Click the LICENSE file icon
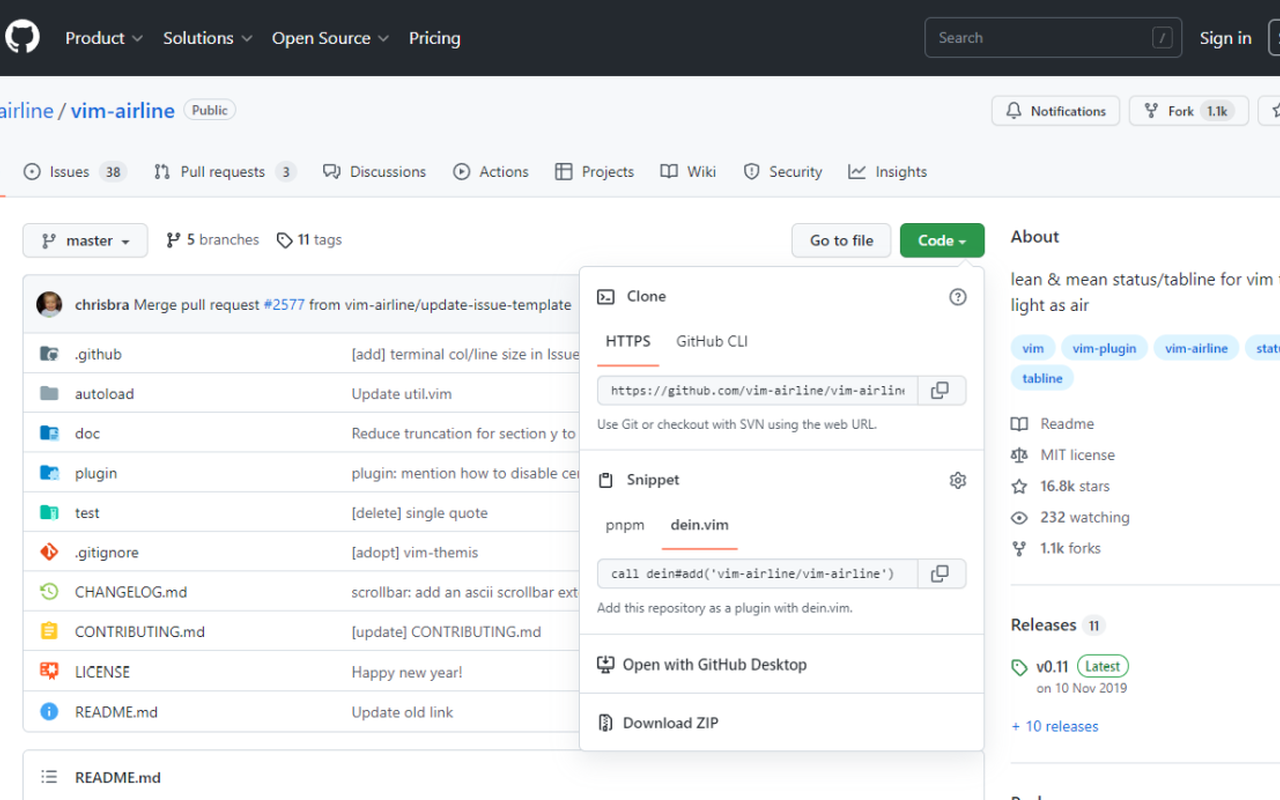The image size is (1280, 800). 49,671
